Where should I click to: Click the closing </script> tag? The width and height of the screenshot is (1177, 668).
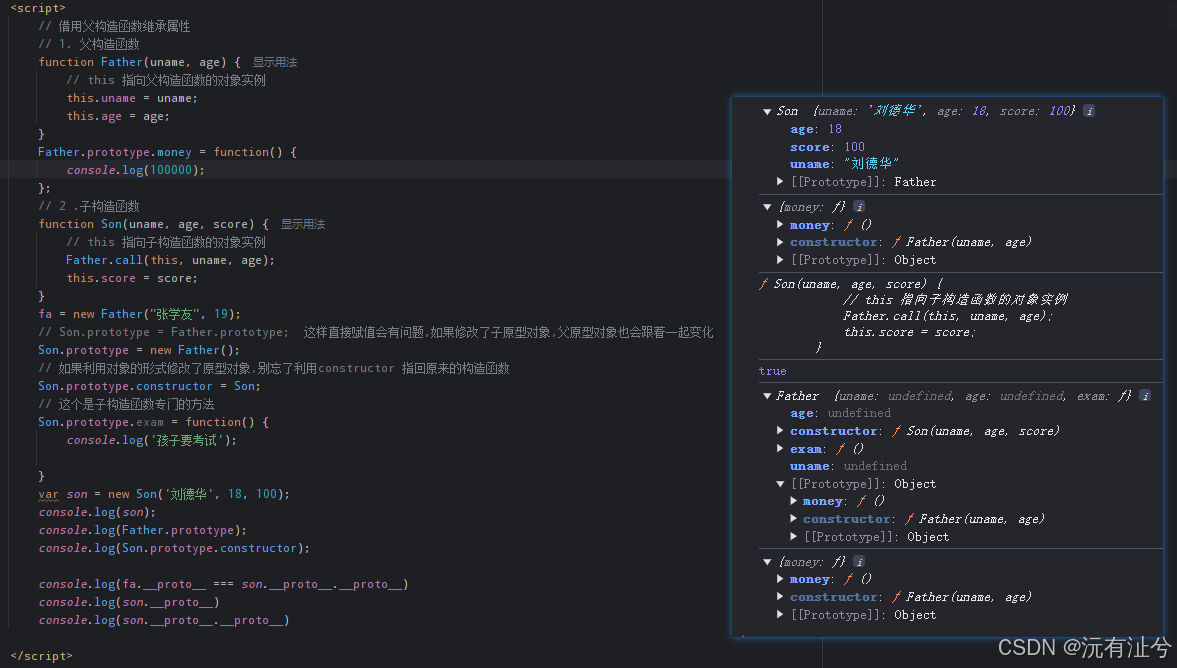click(x=41, y=656)
